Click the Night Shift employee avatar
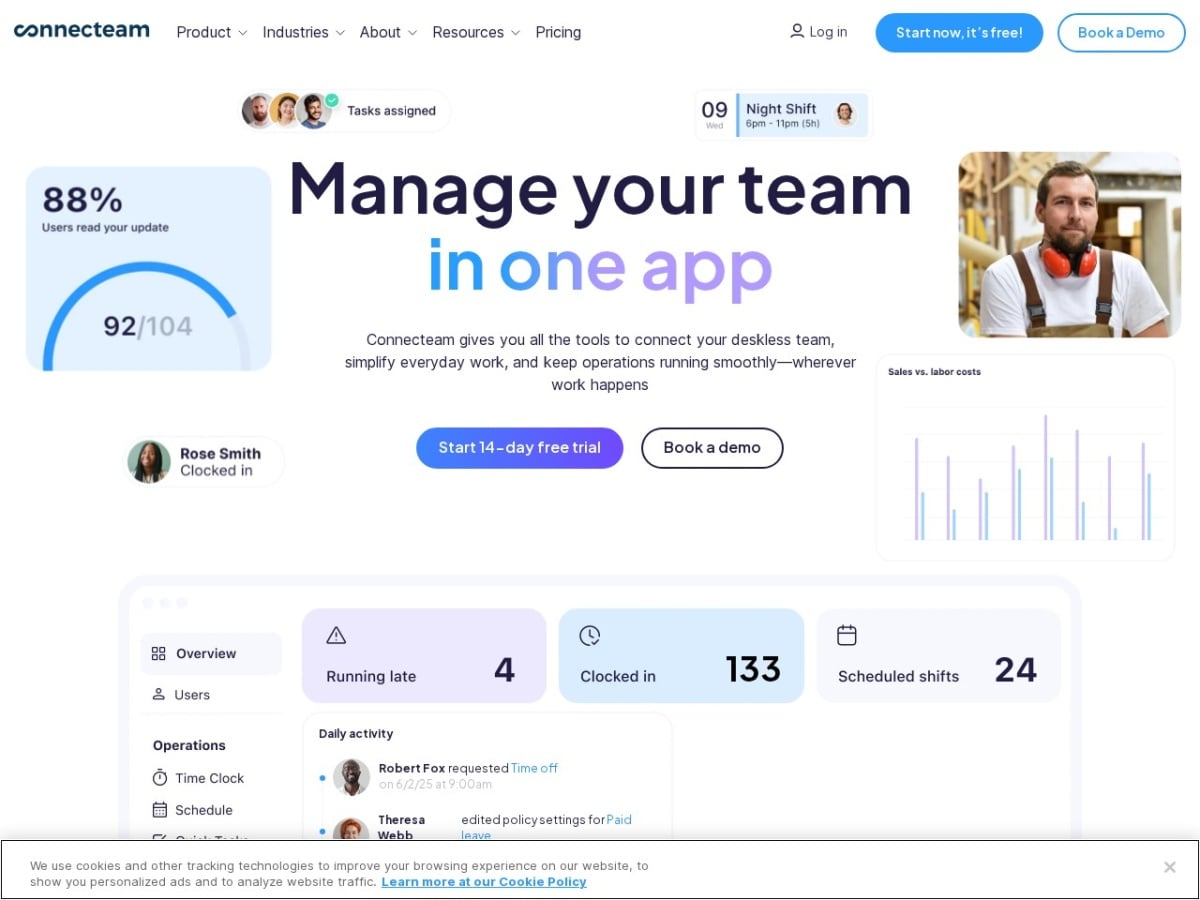The width and height of the screenshot is (1200, 900). pos(845,114)
